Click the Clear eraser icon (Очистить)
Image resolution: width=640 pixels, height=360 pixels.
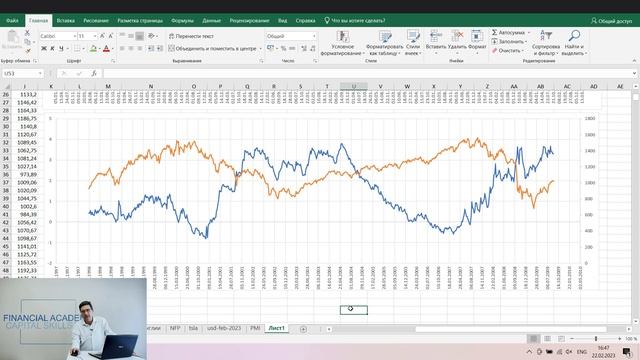494,51
